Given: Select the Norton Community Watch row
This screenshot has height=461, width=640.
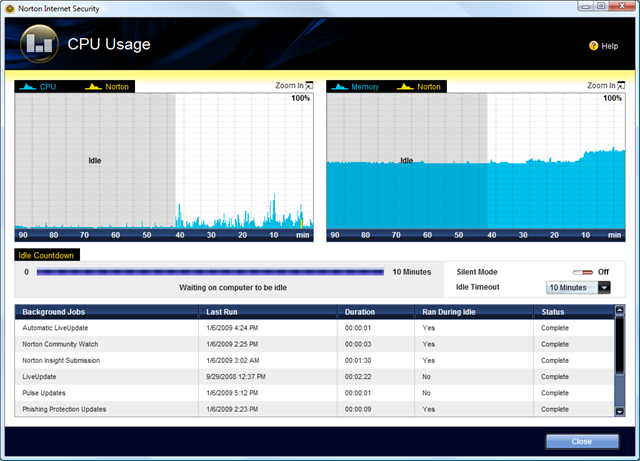Looking at the screenshot, I should [314, 344].
